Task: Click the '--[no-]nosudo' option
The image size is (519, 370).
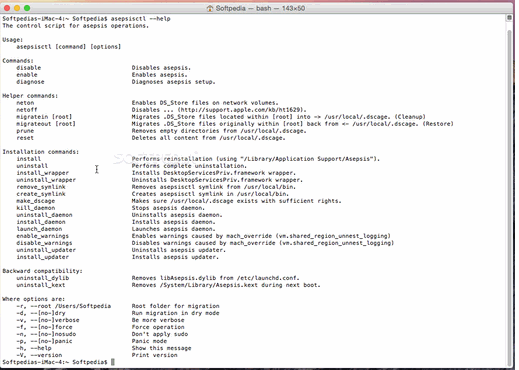Action: click(53, 334)
